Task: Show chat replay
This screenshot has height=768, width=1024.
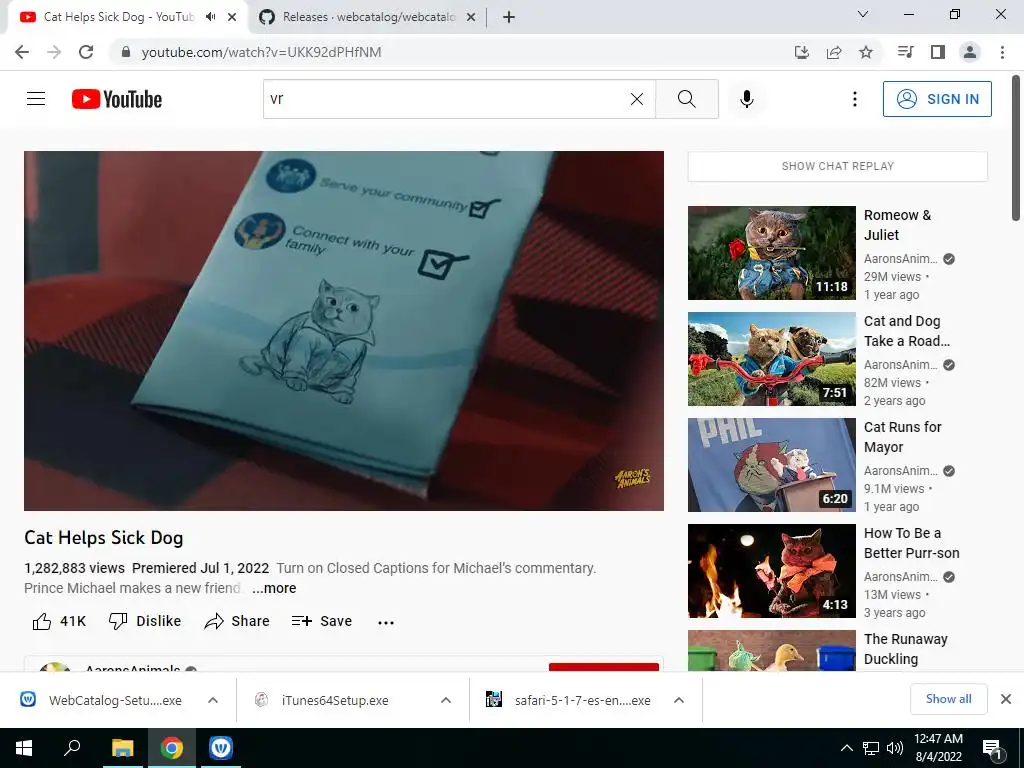Action: [x=838, y=167]
